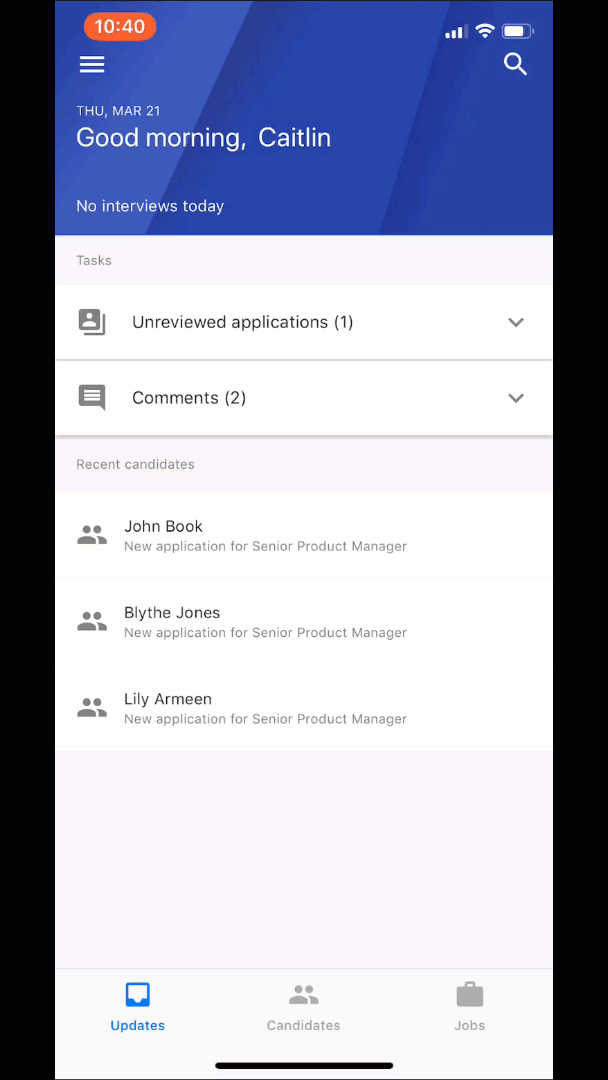The width and height of the screenshot is (608, 1080).
Task: Tap the Comments (2) label
Action: [189, 398]
